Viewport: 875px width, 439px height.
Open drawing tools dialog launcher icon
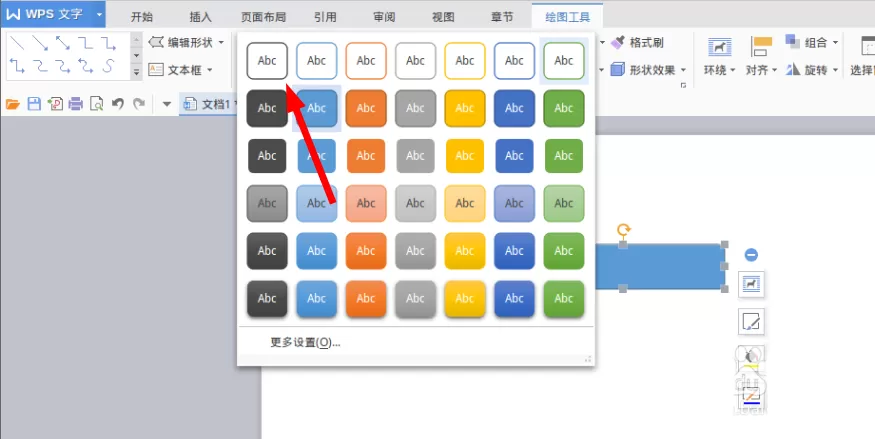tap(683, 86)
